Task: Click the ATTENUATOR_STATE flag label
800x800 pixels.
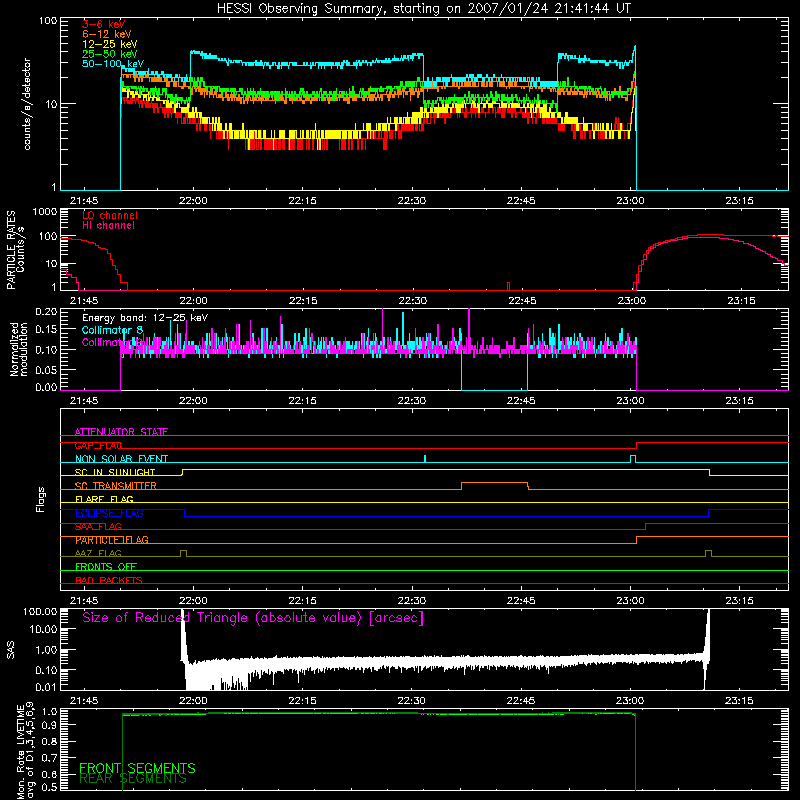Action: pos(121,432)
